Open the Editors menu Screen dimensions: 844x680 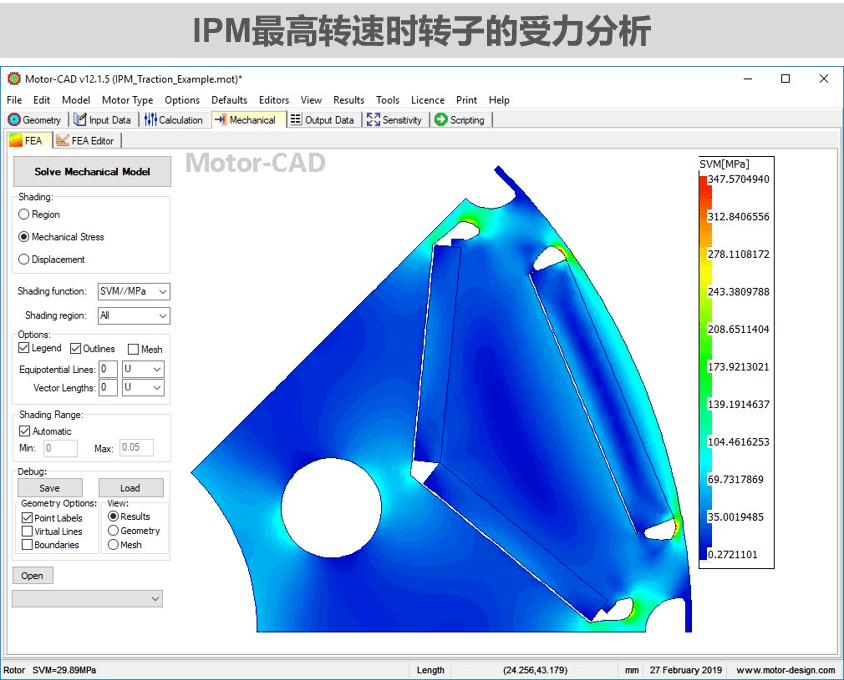point(273,100)
